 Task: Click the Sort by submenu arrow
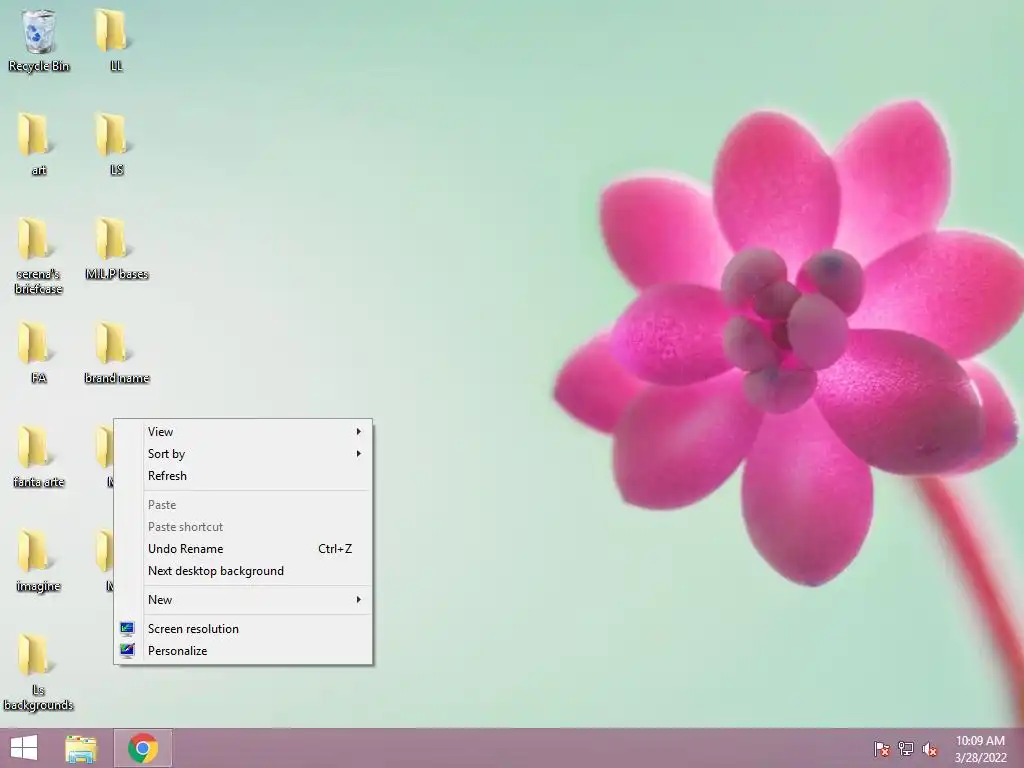pyautogui.click(x=359, y=454)
